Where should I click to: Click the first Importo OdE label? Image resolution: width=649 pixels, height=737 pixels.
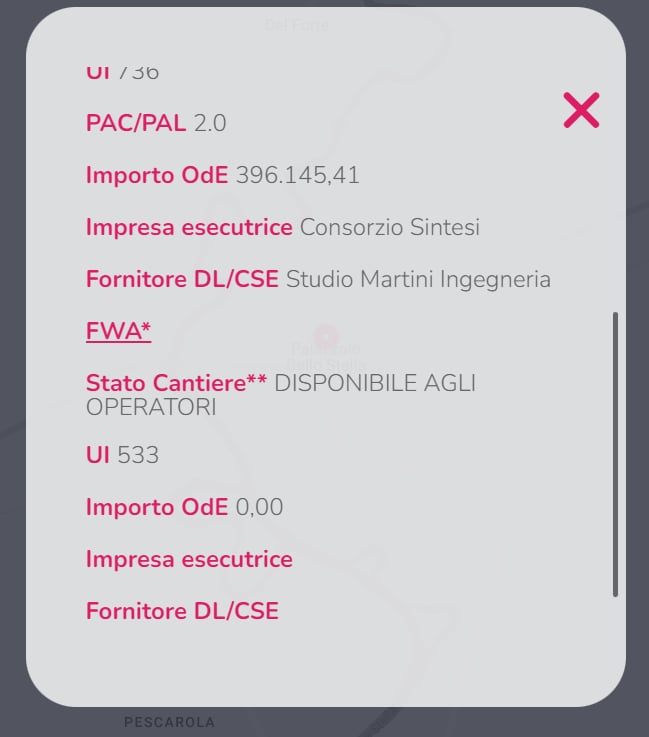(x=157, y=175)
